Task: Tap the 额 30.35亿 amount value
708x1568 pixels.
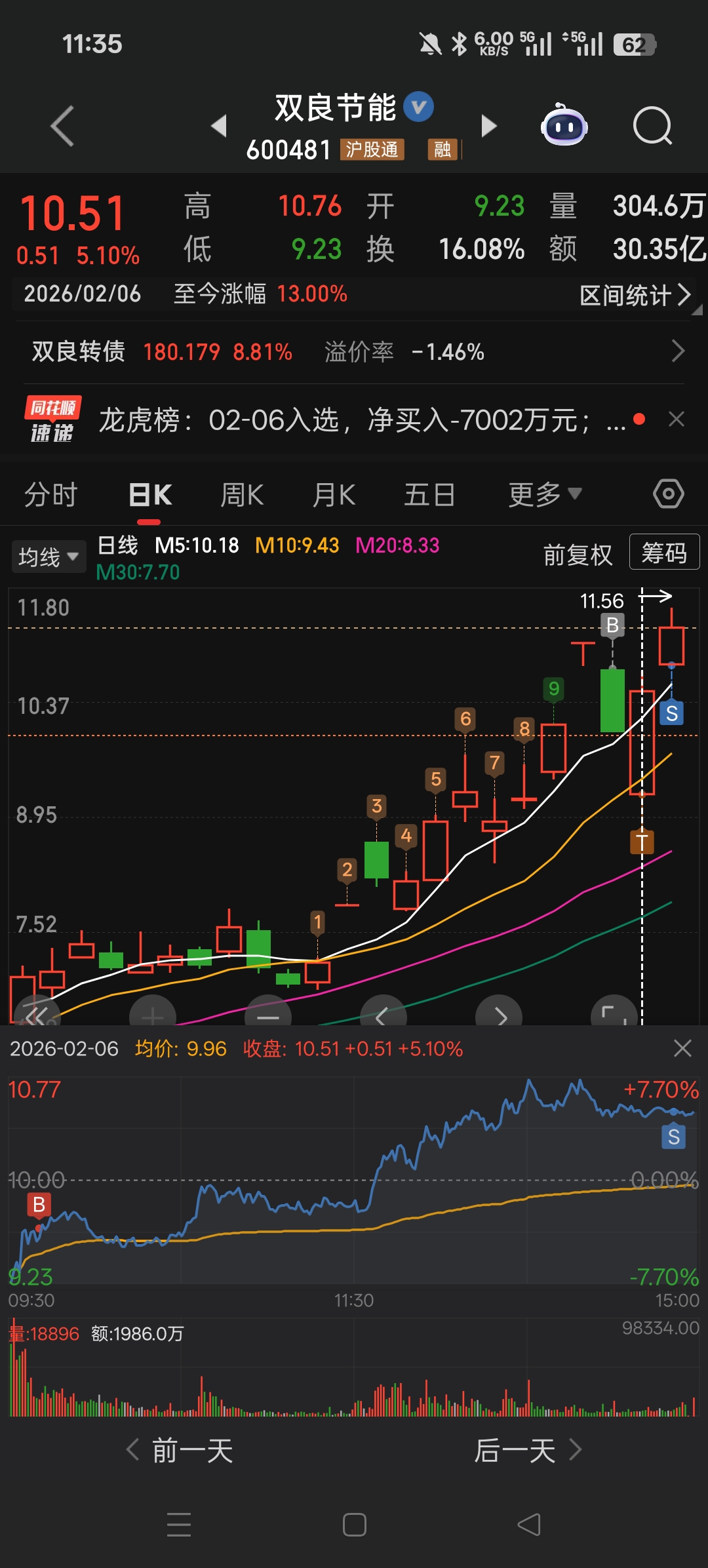Action: (659, 249)
